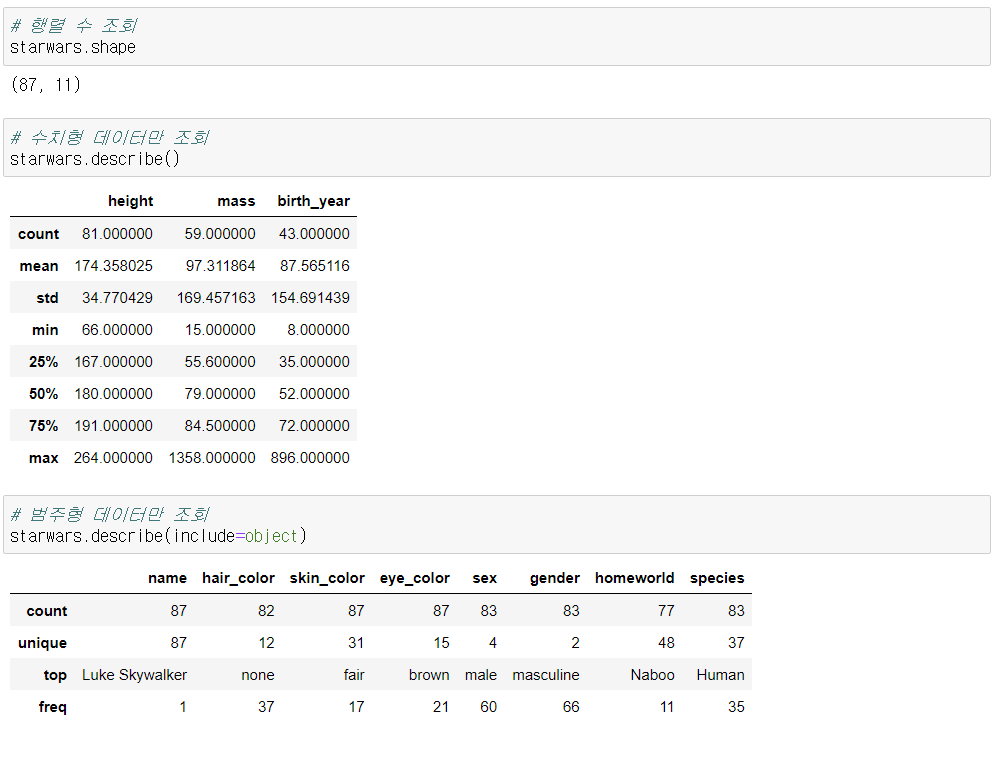Click the starwars.shape code cell
The height and width of the screenshot is (757, 998).
coord(496,37)
